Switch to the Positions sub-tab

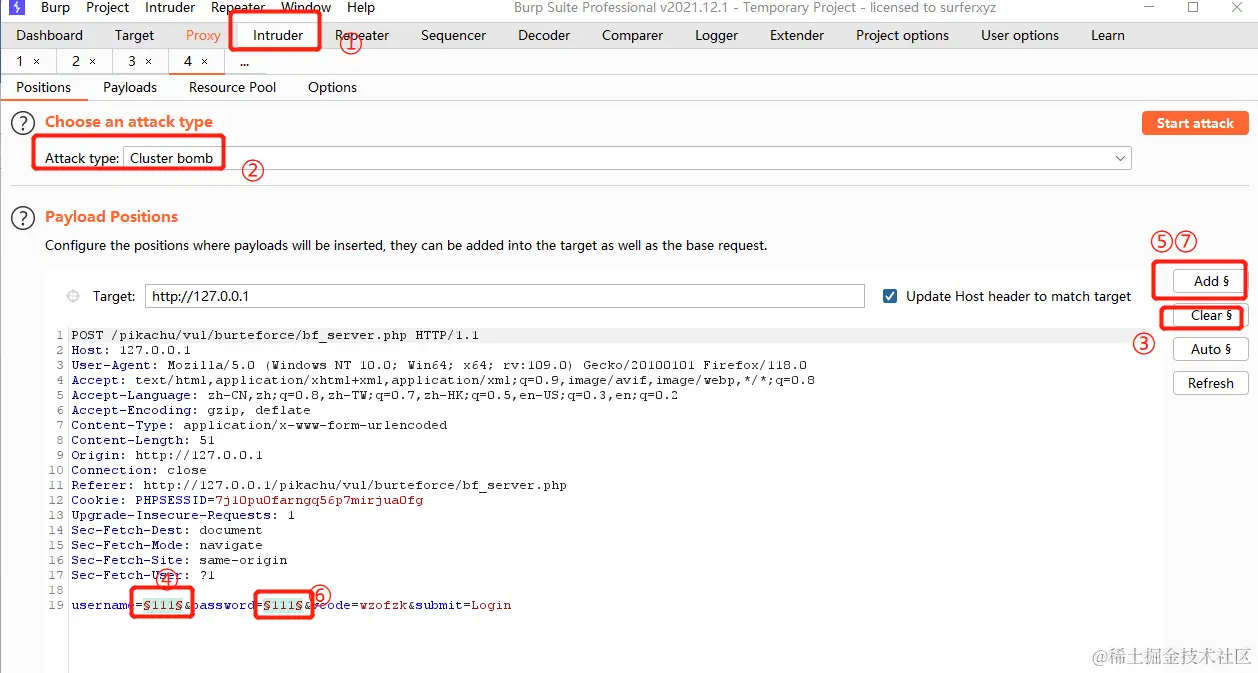coord(44,87)
